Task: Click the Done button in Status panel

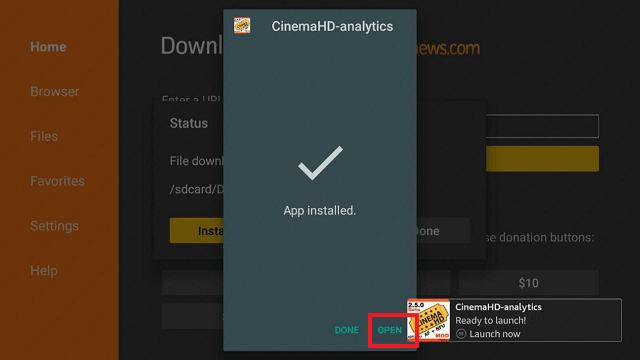Action: tap(443, 231)
